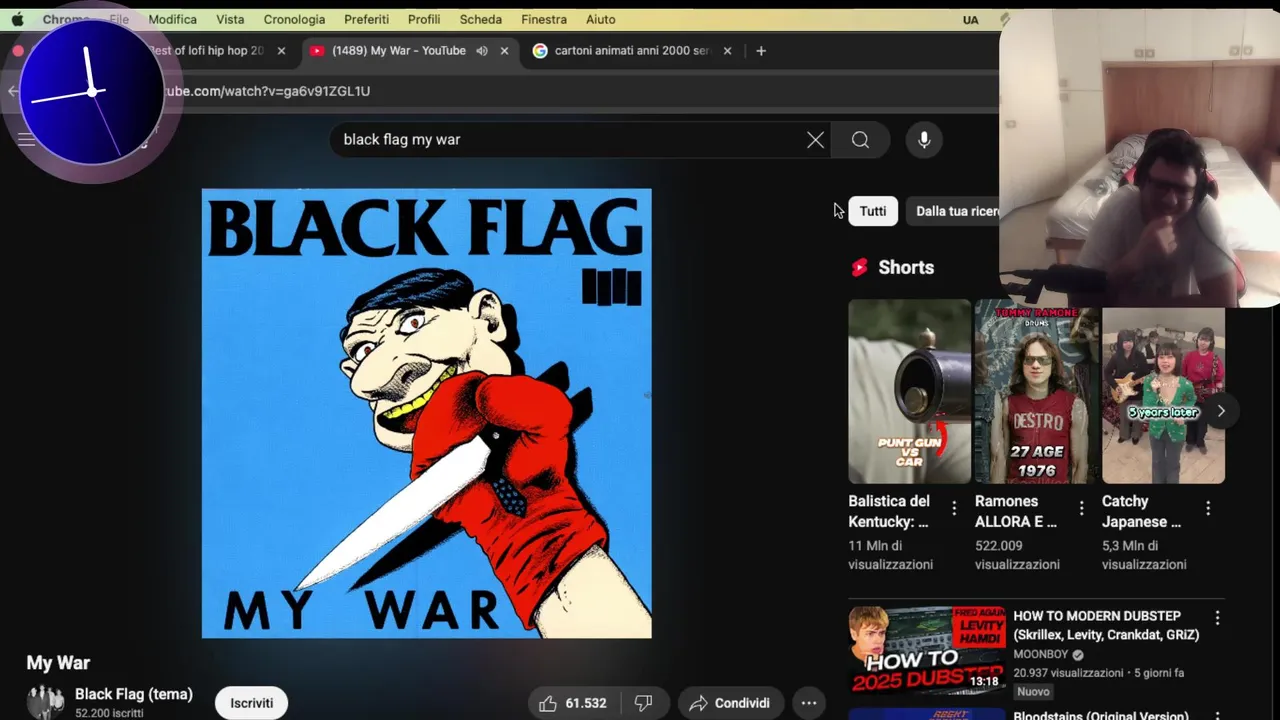The width and height of the screenshot is (1280, 720).
Task: Click the 11 Mln di visualizzazioni text
Action: click(891, 555)
